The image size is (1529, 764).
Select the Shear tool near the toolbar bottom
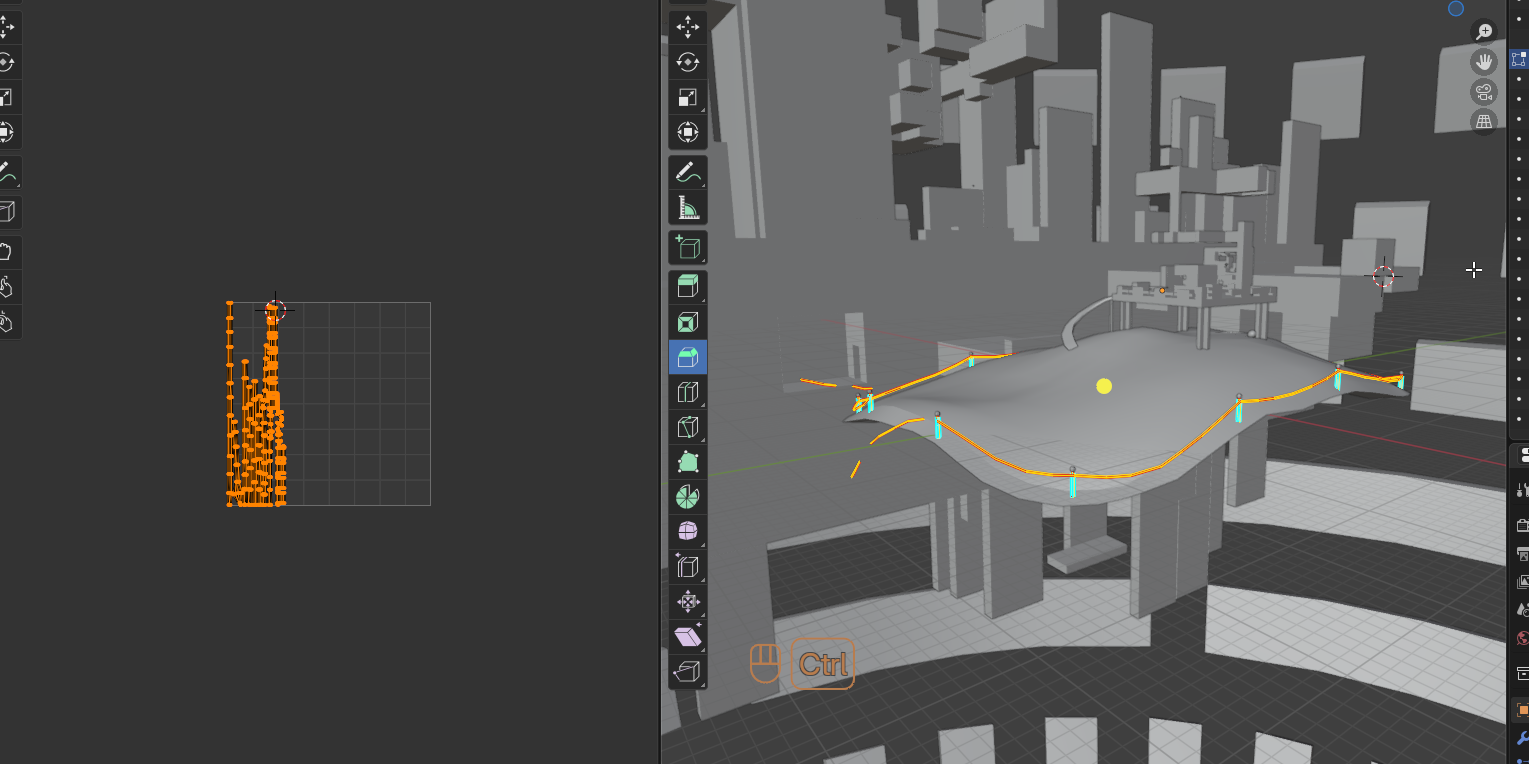688,636
